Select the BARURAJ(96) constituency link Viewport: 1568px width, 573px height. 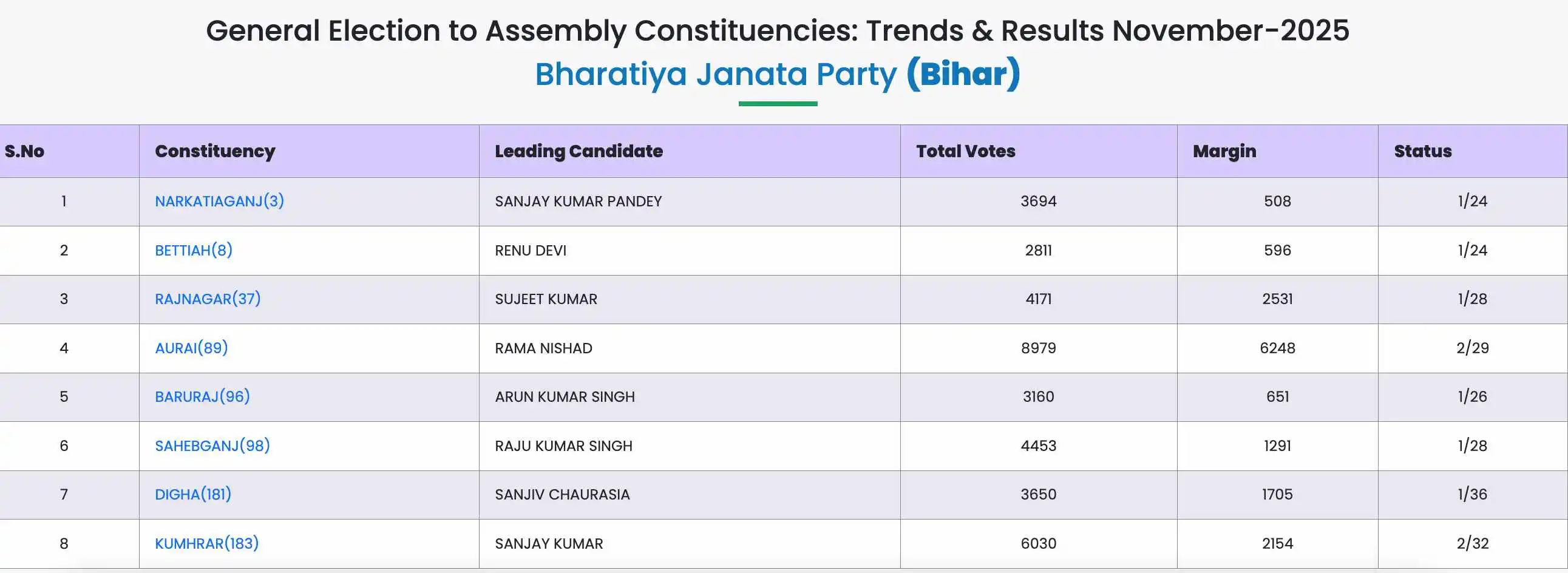202,397
